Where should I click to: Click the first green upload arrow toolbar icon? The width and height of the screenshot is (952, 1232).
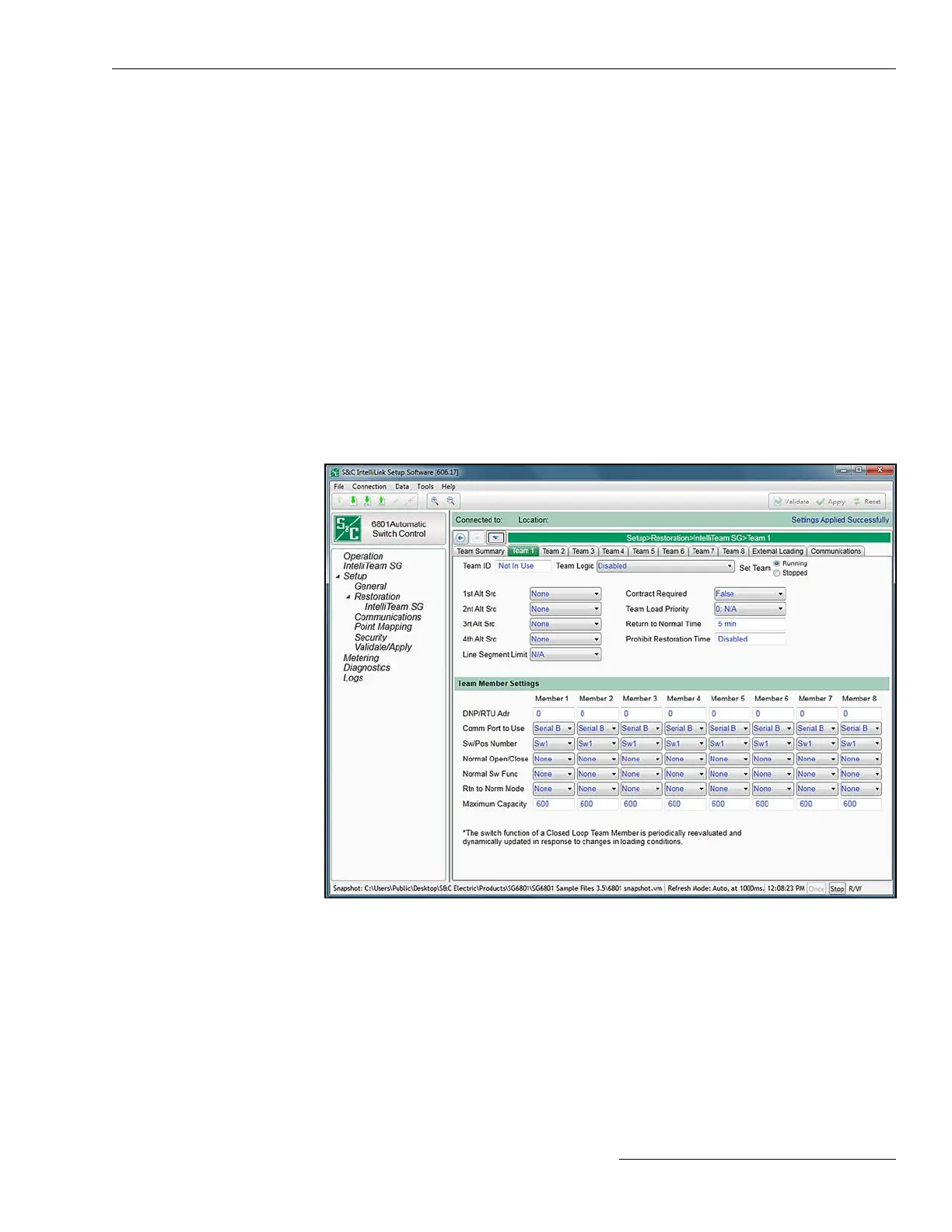click(339, 501)
